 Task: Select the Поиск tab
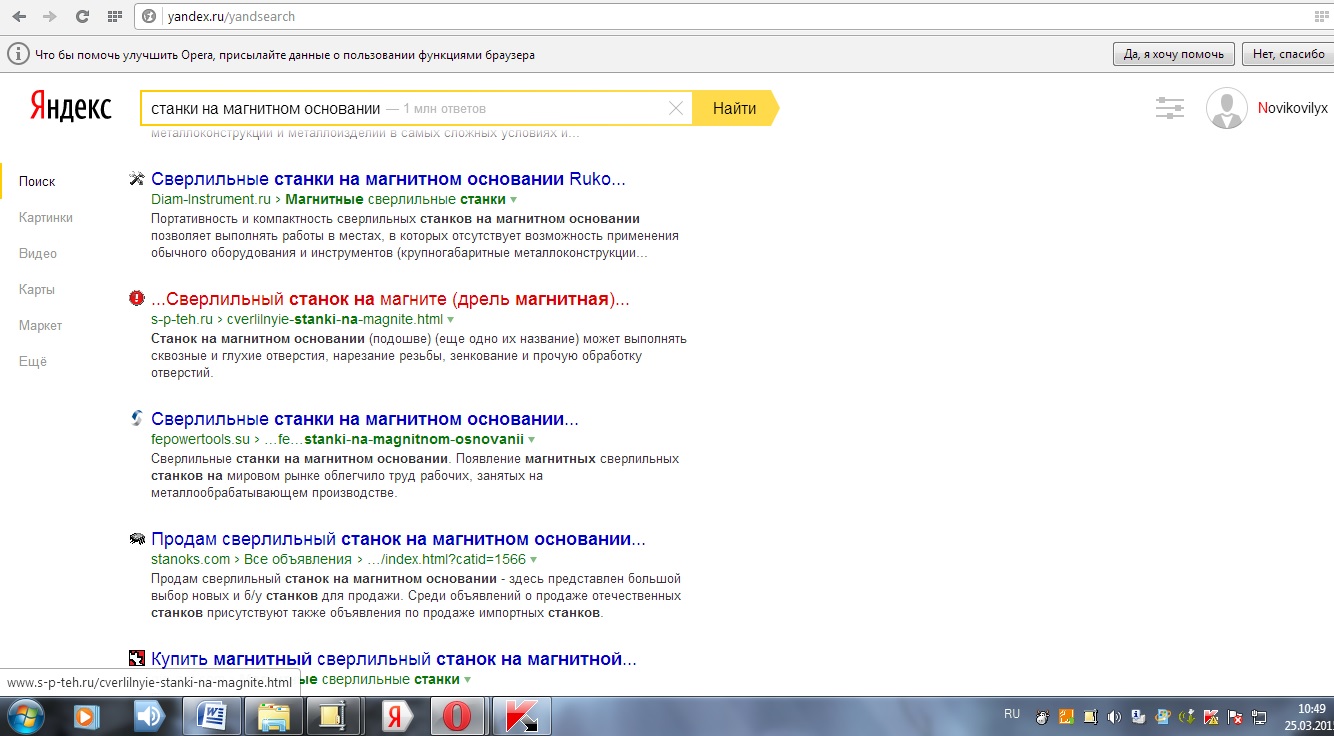pos(37,181)
